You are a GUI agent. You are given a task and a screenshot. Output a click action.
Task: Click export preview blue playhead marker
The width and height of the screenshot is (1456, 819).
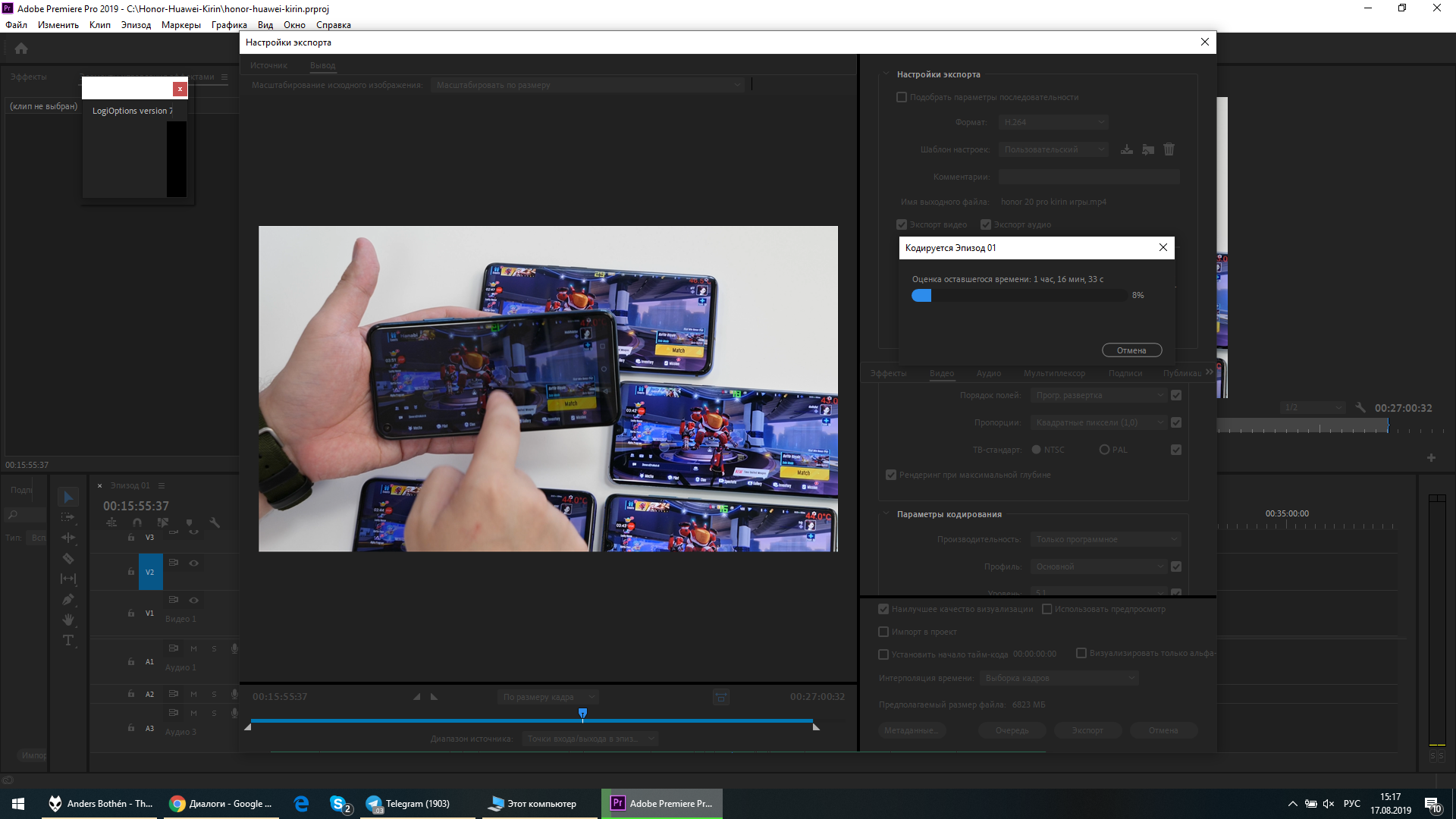582,714
